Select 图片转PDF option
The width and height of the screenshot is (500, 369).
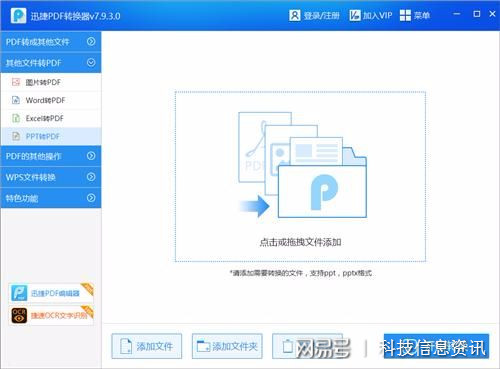click(x=51, y=82)
